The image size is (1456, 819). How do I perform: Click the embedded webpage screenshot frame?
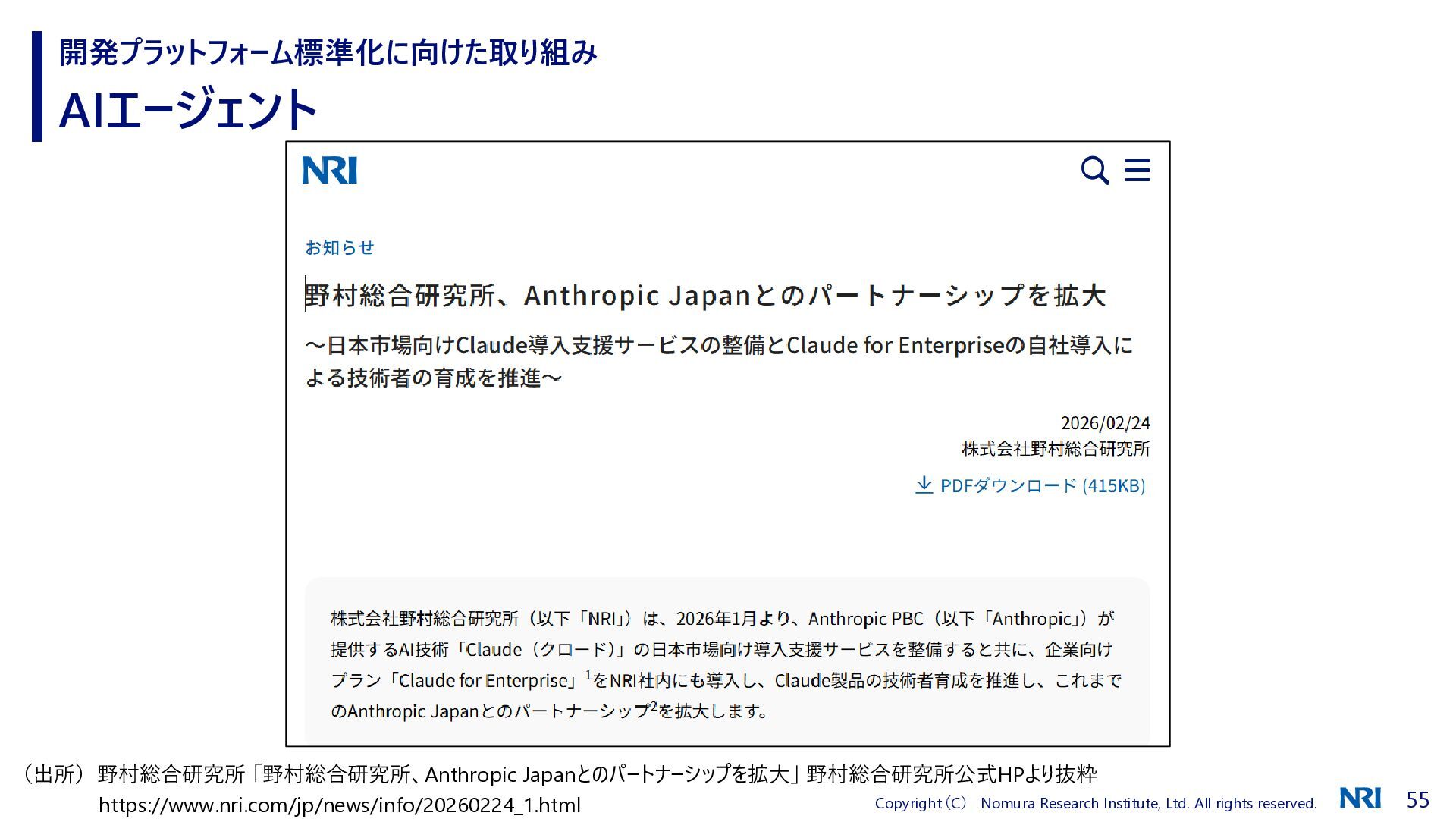728,444
